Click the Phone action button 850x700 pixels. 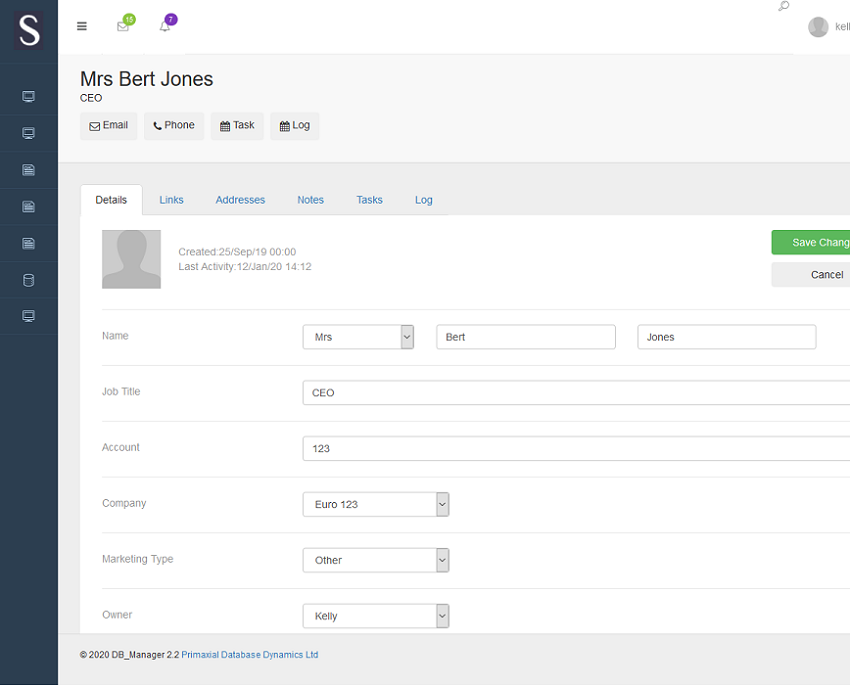tap(174, 126)
